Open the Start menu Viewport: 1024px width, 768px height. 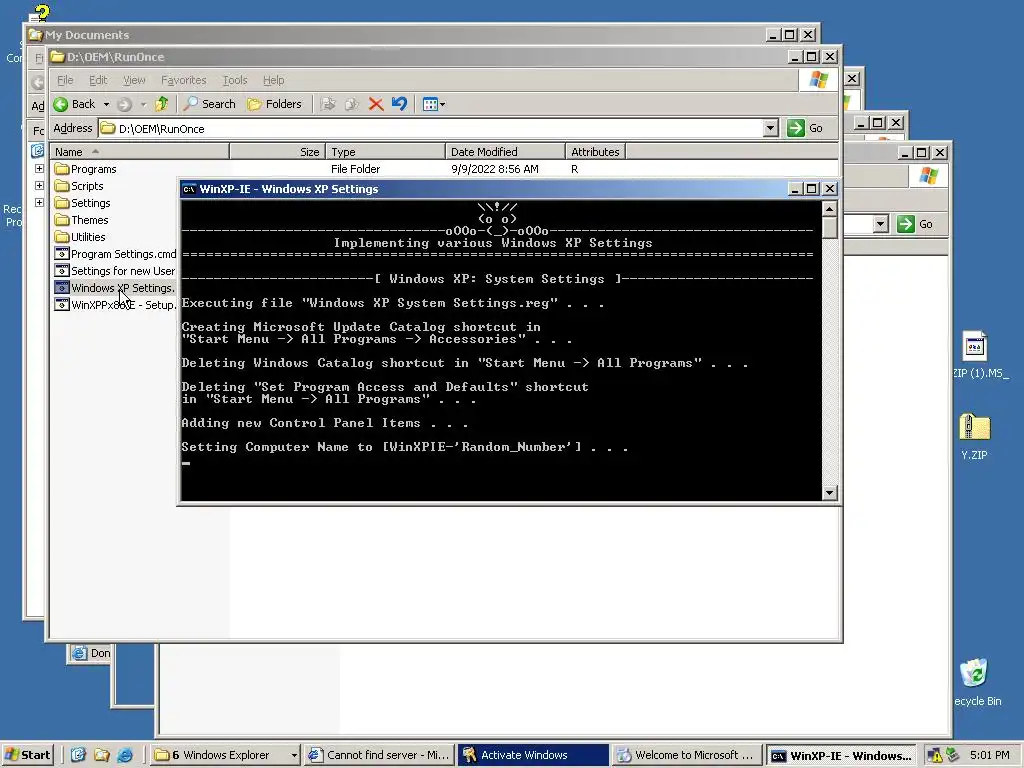point(28,755)
